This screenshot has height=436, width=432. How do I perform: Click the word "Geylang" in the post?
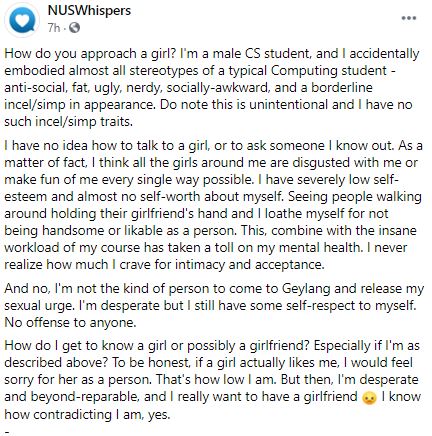[306, 289]
